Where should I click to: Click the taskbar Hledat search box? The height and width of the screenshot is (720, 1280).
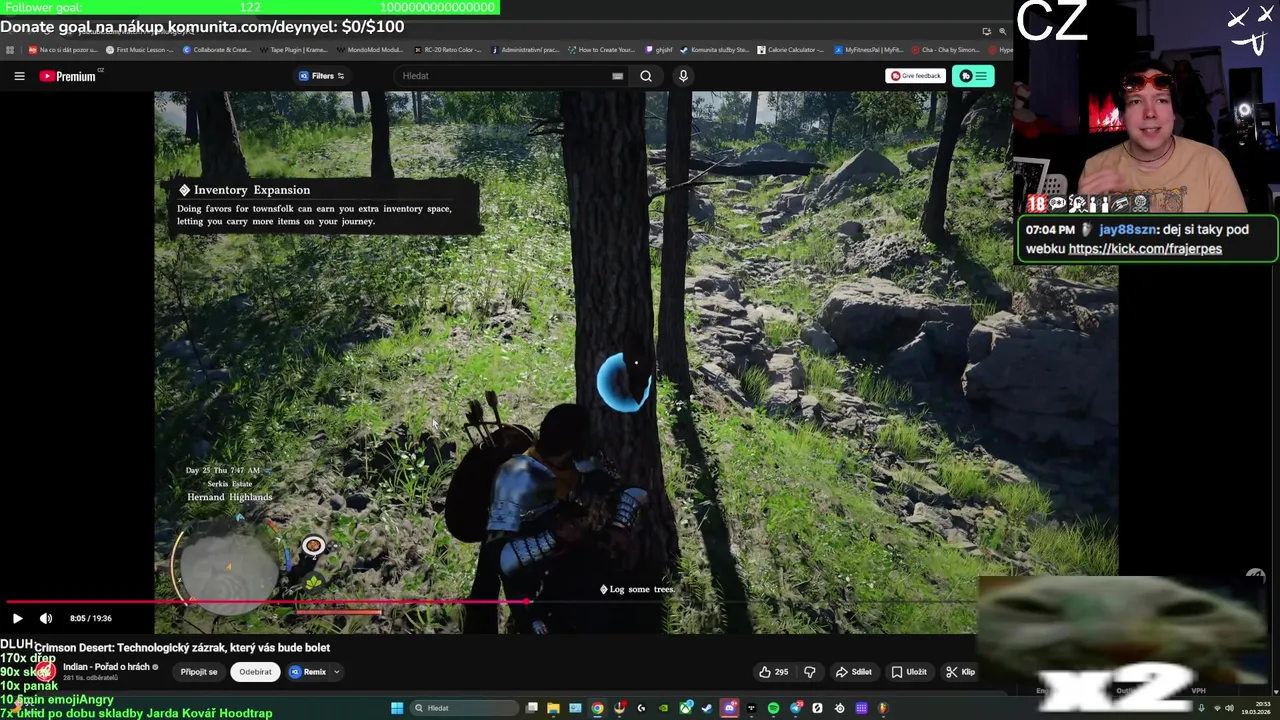coord(465,708)
